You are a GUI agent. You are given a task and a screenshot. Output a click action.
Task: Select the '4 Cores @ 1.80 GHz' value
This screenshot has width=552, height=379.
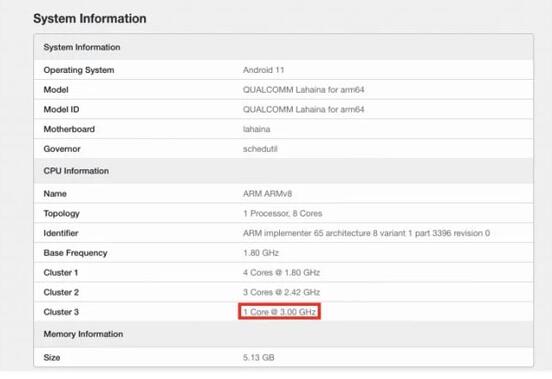tap(281, 273)
